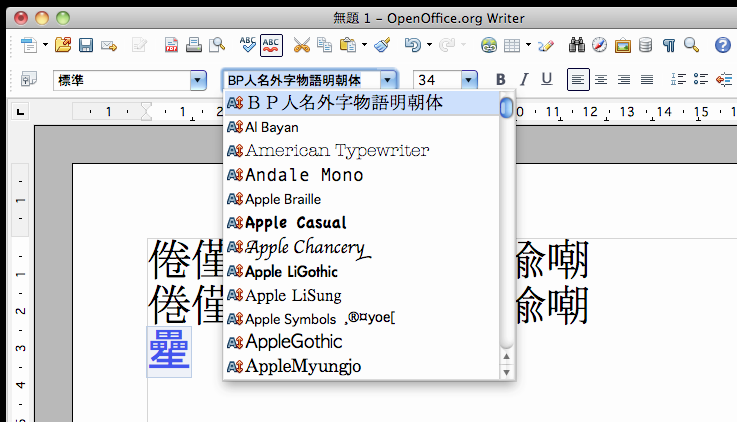Screen dimensions: 737x422
Task: Toggle AutoSpellcheck button
Action: (x=271, y=45)
